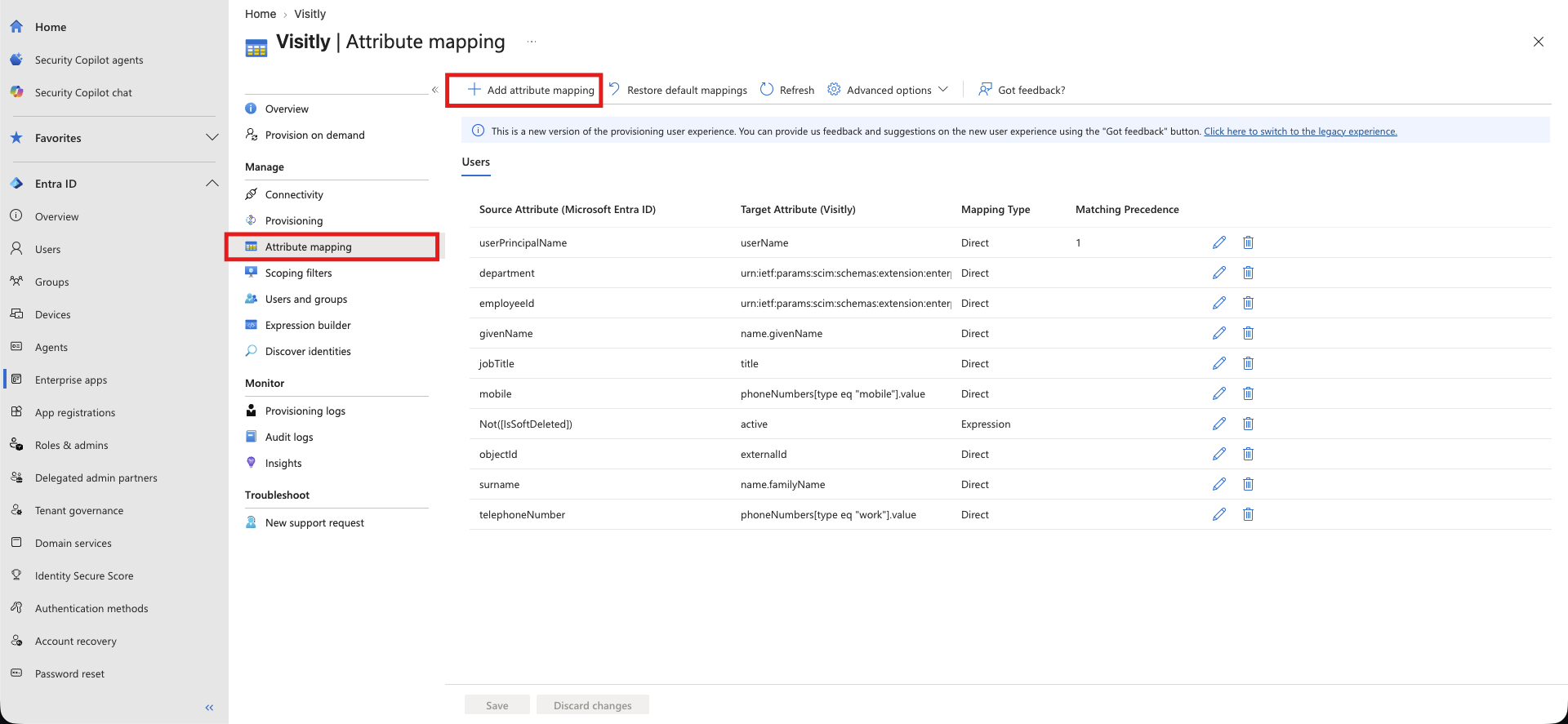Collapse the resource menu with double chevron

pos(434,90)
